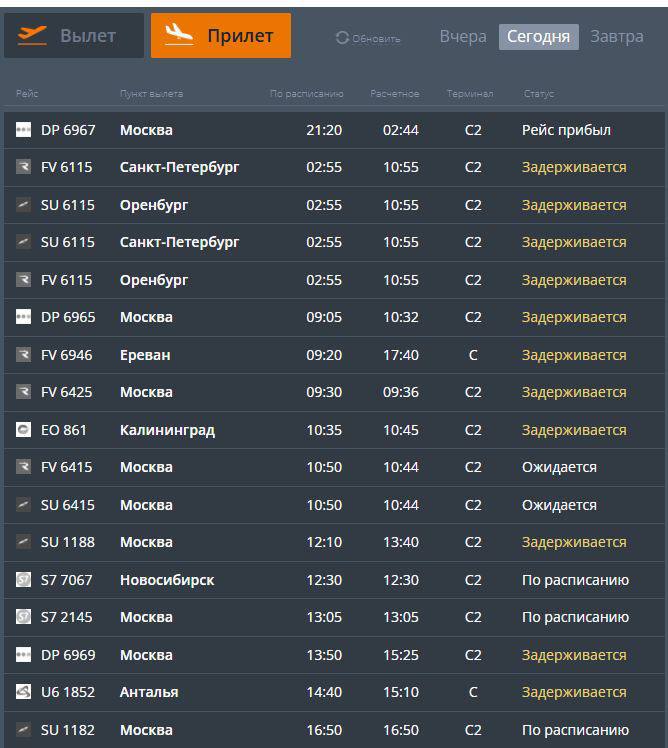The image size is (668, 748).
Task: Click the Pobeda logo beside DP 6969
Action: (23, 654)
